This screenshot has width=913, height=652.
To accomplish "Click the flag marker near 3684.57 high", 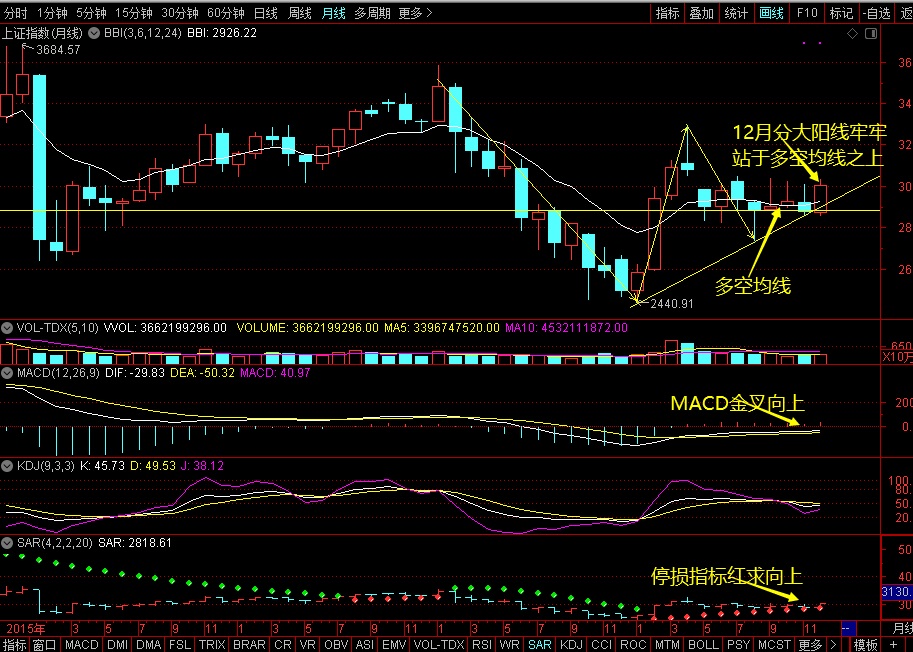I will point(26,47).
